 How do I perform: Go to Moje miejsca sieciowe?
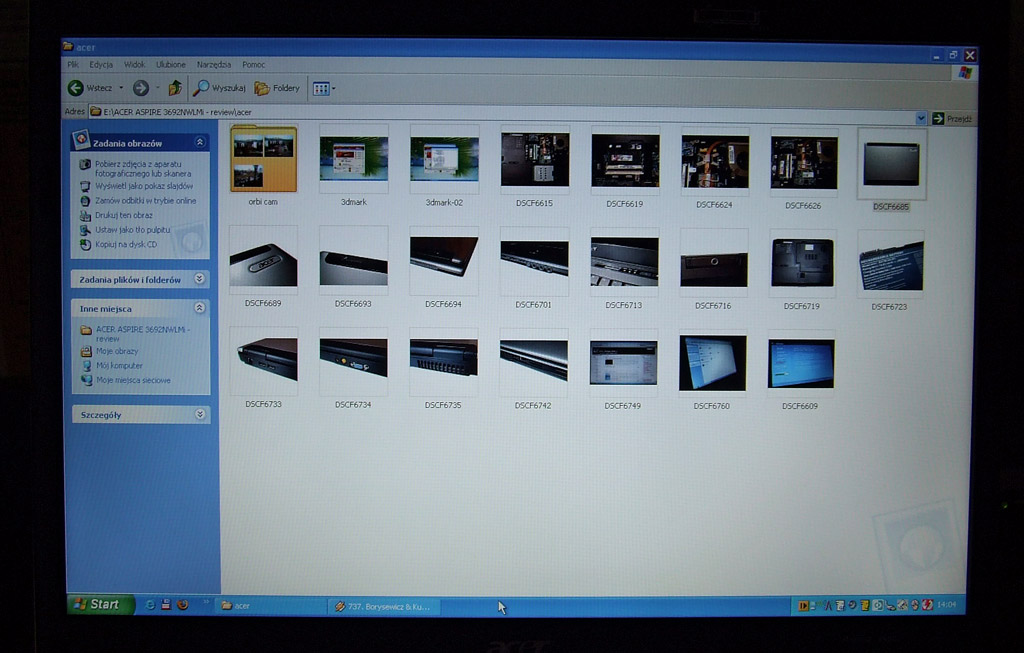click(133, 380)
